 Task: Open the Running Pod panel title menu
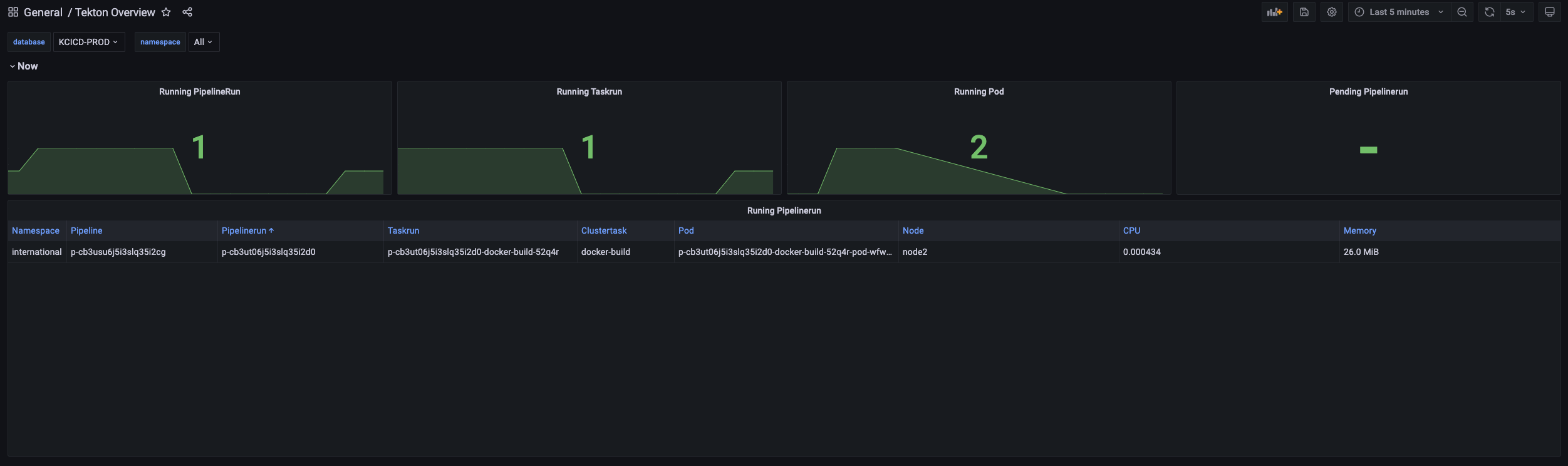click(979, 91)
